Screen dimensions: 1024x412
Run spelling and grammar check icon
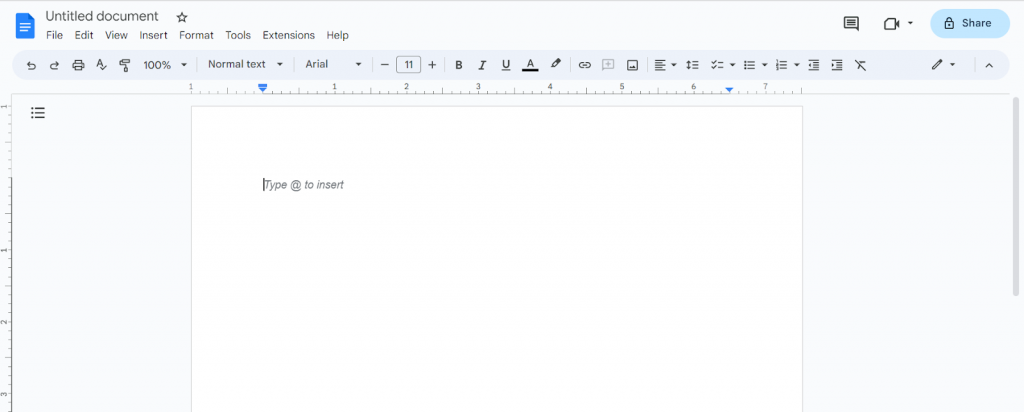101,65
